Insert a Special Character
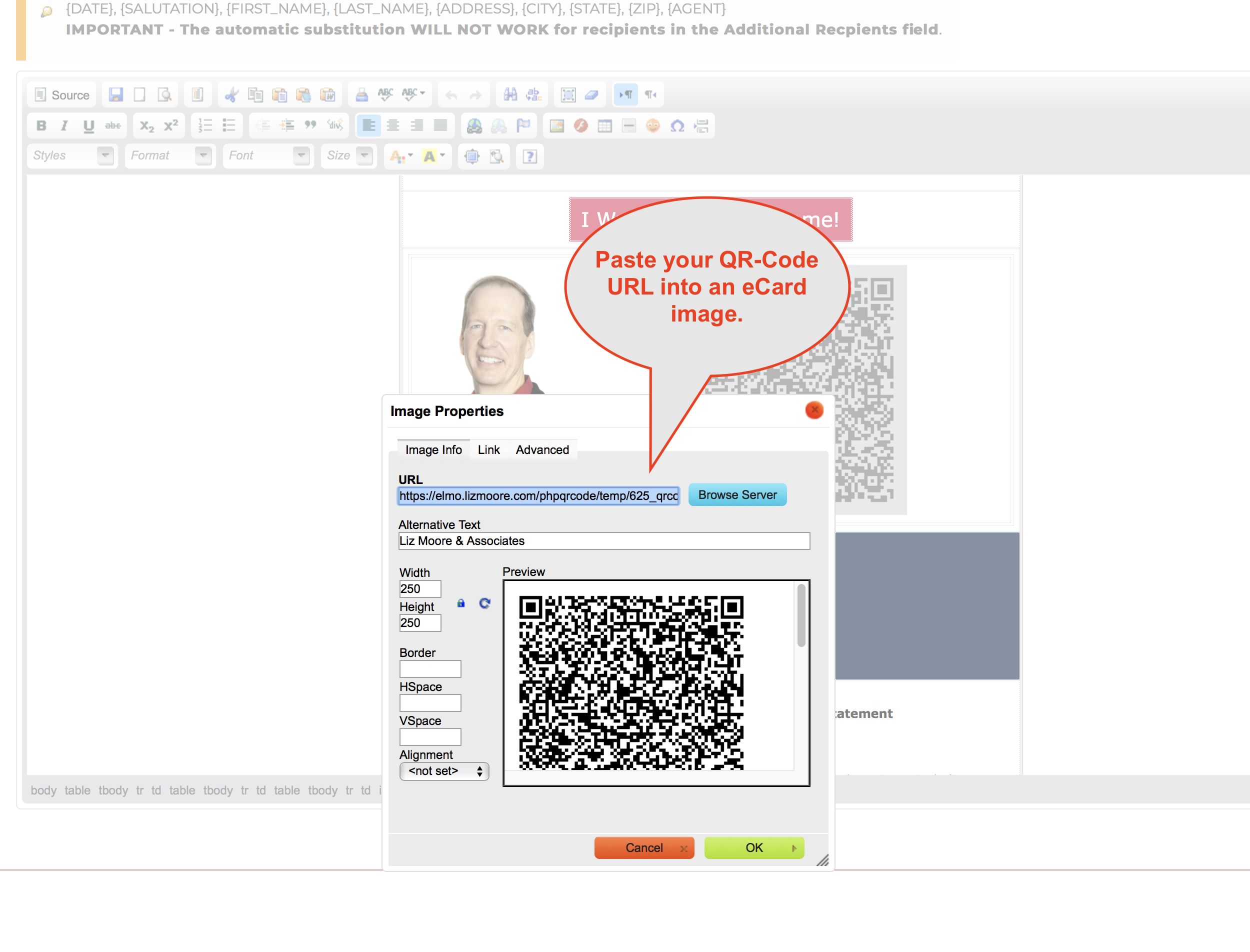 [x=677, y=126]
